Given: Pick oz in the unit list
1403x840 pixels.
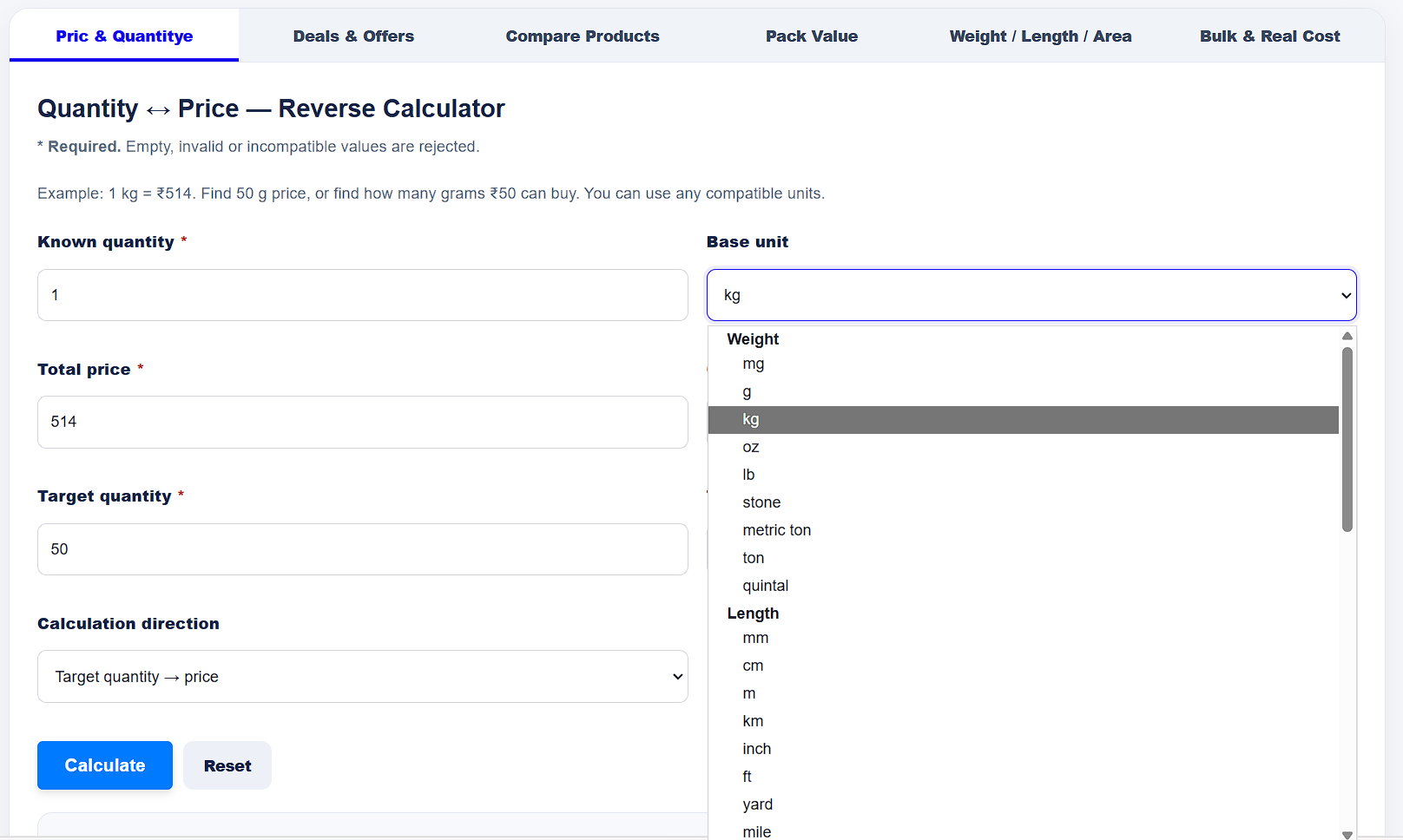Looking at the screenshot, I should (x=1024, y=448).
